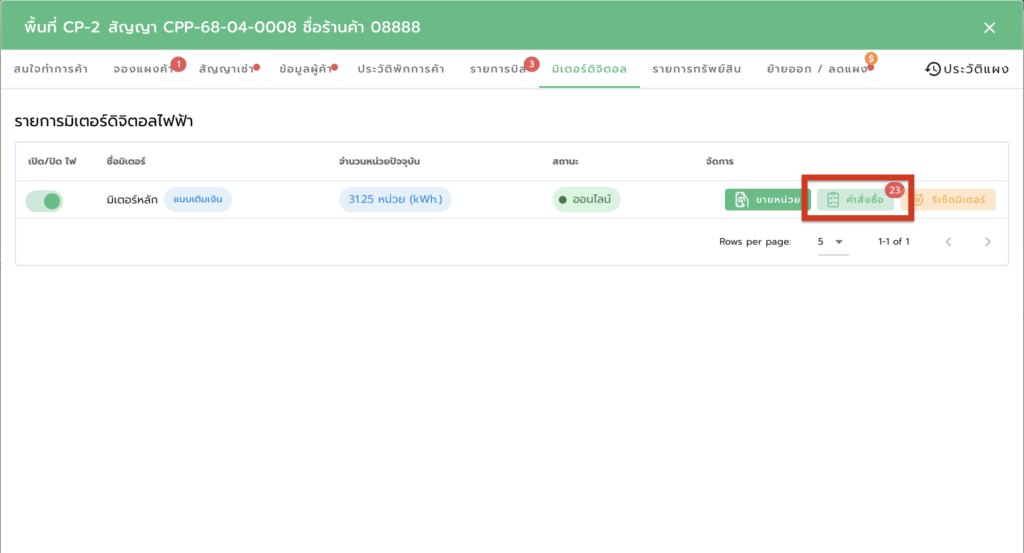Close the dialog with the X icon
1024x553 pixels.
coord(989,27)
